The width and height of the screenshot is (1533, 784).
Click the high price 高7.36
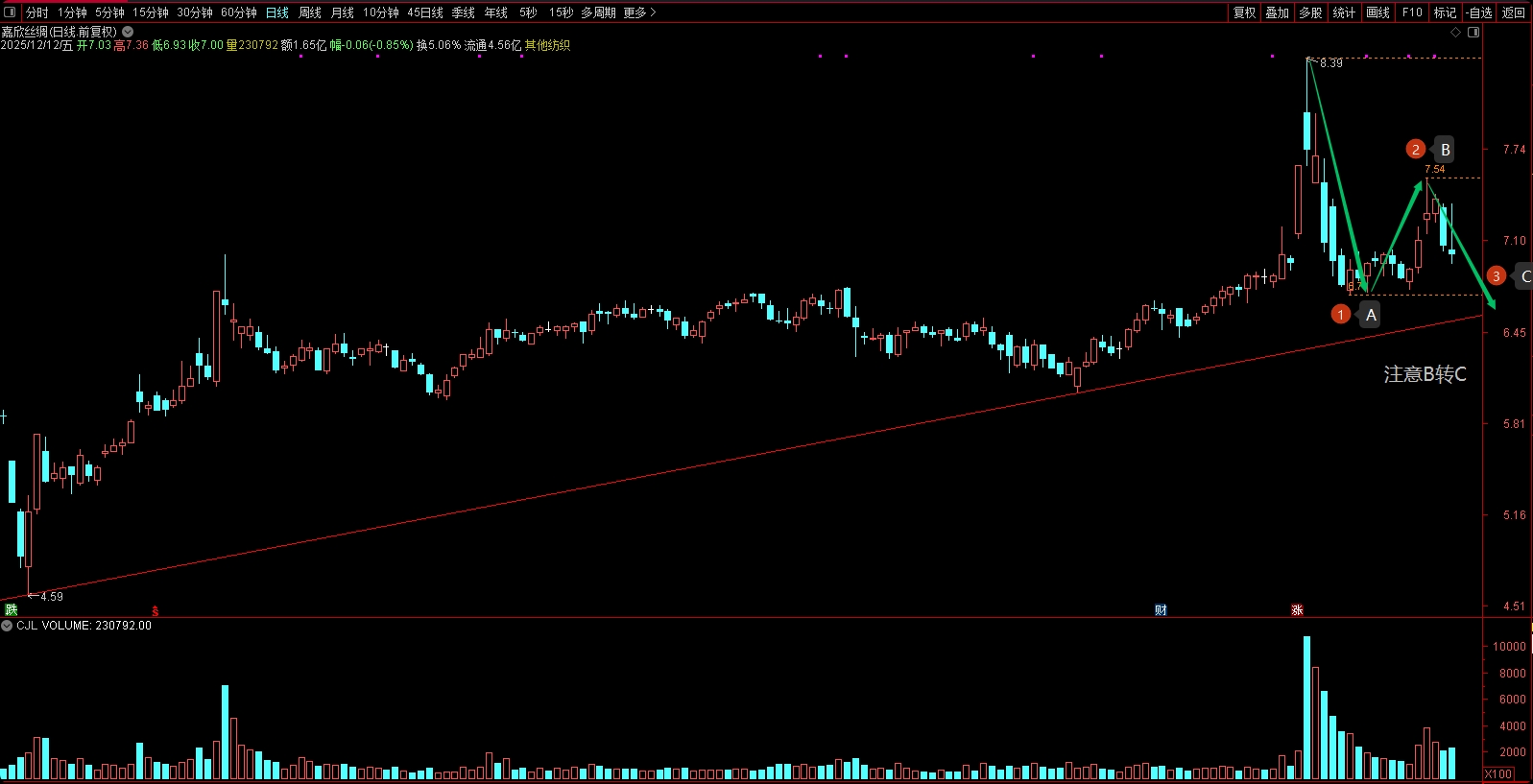[x=132, y=45]
